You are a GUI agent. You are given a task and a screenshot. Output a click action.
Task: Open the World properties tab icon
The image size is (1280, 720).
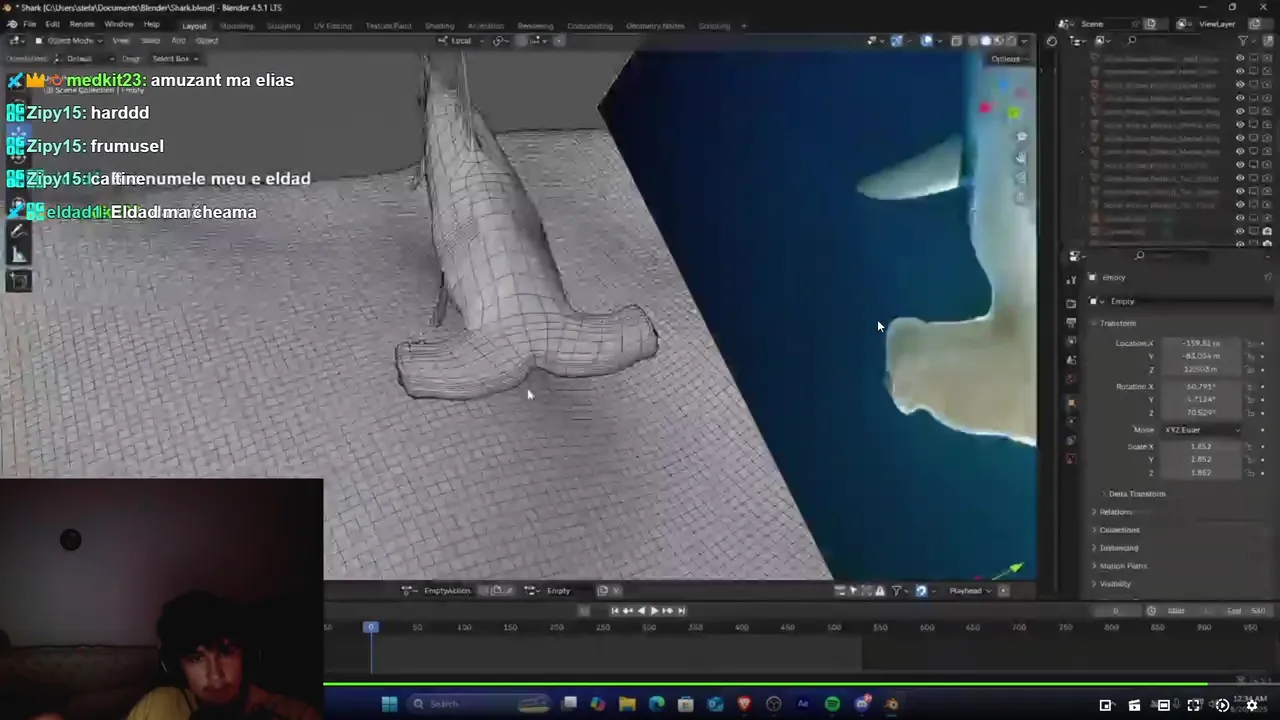tap(1071, 379)
